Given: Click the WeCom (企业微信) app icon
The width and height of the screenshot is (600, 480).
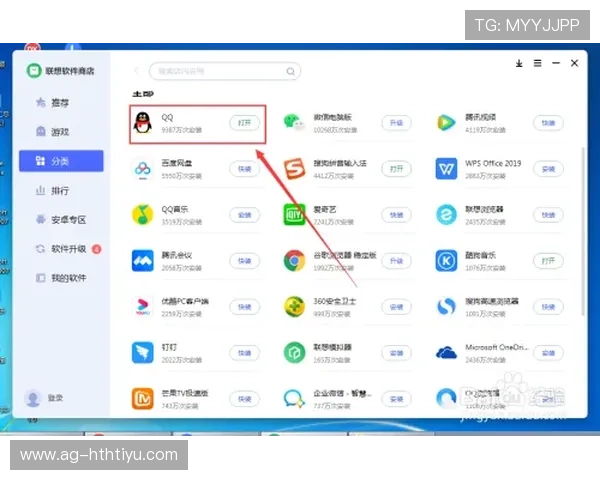Looking at the screenshot, I should click(294, 398).
